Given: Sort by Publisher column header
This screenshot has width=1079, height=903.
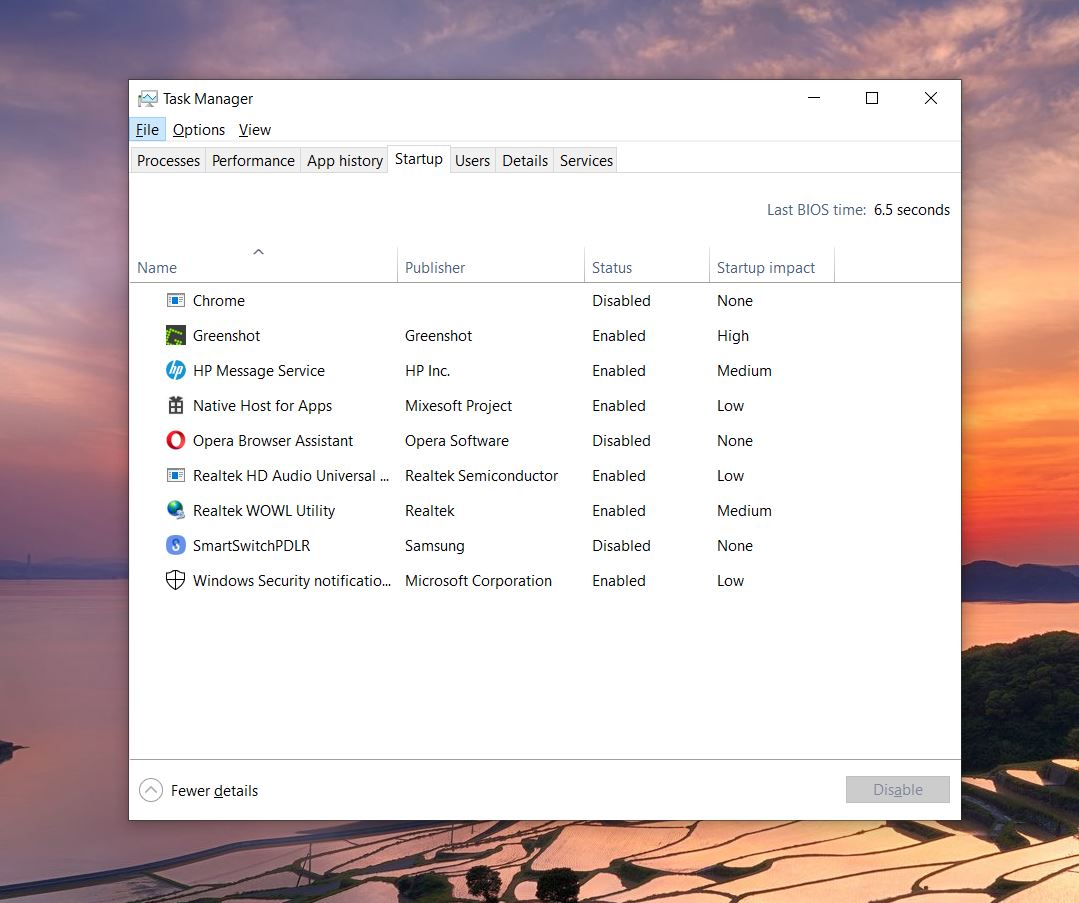Looking at the screenshot, I should pos(491,265).
